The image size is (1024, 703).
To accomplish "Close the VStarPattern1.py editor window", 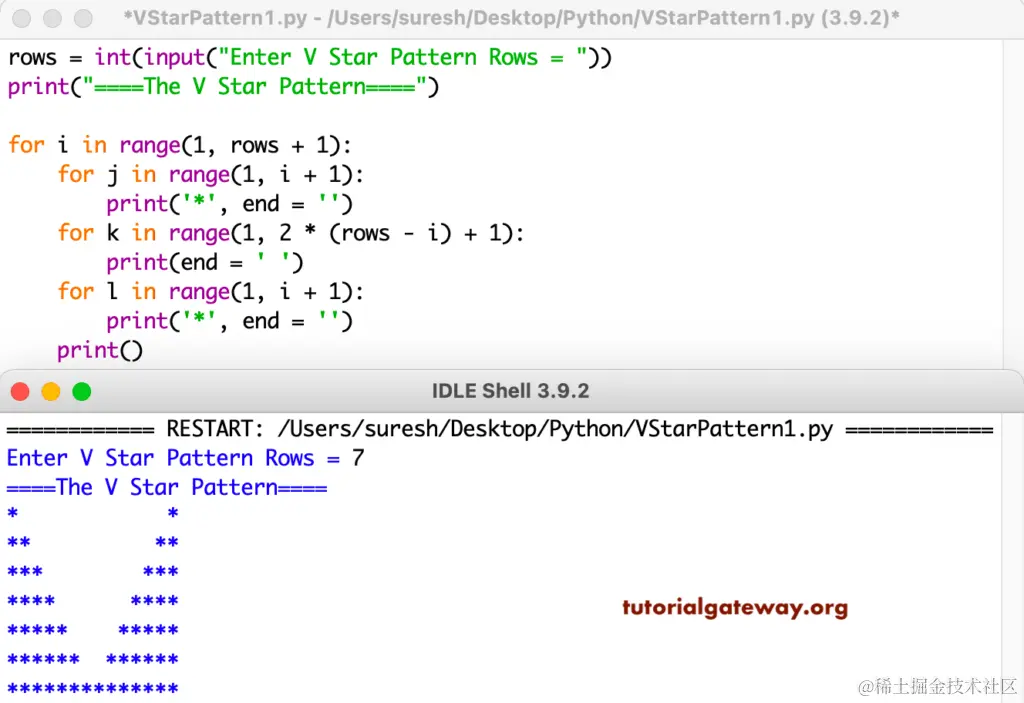I will click(22, 18).
